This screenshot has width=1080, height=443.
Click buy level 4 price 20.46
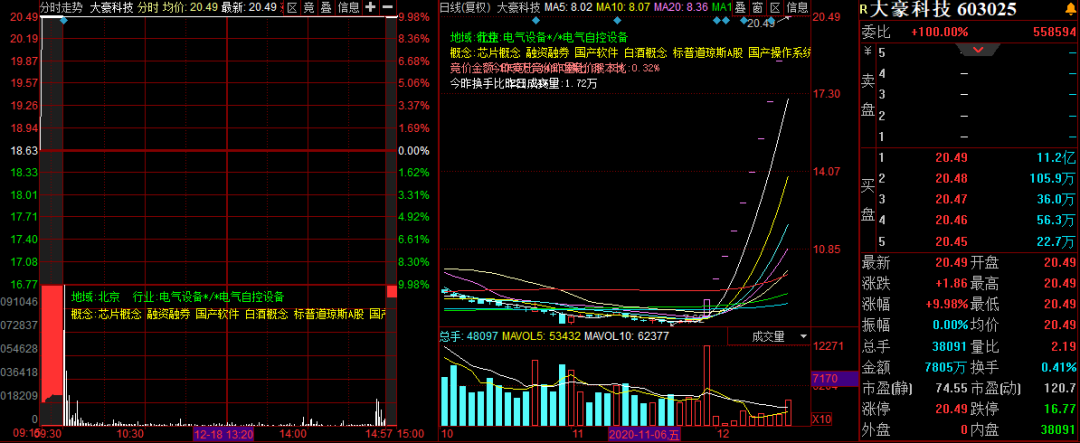point(949,220)
